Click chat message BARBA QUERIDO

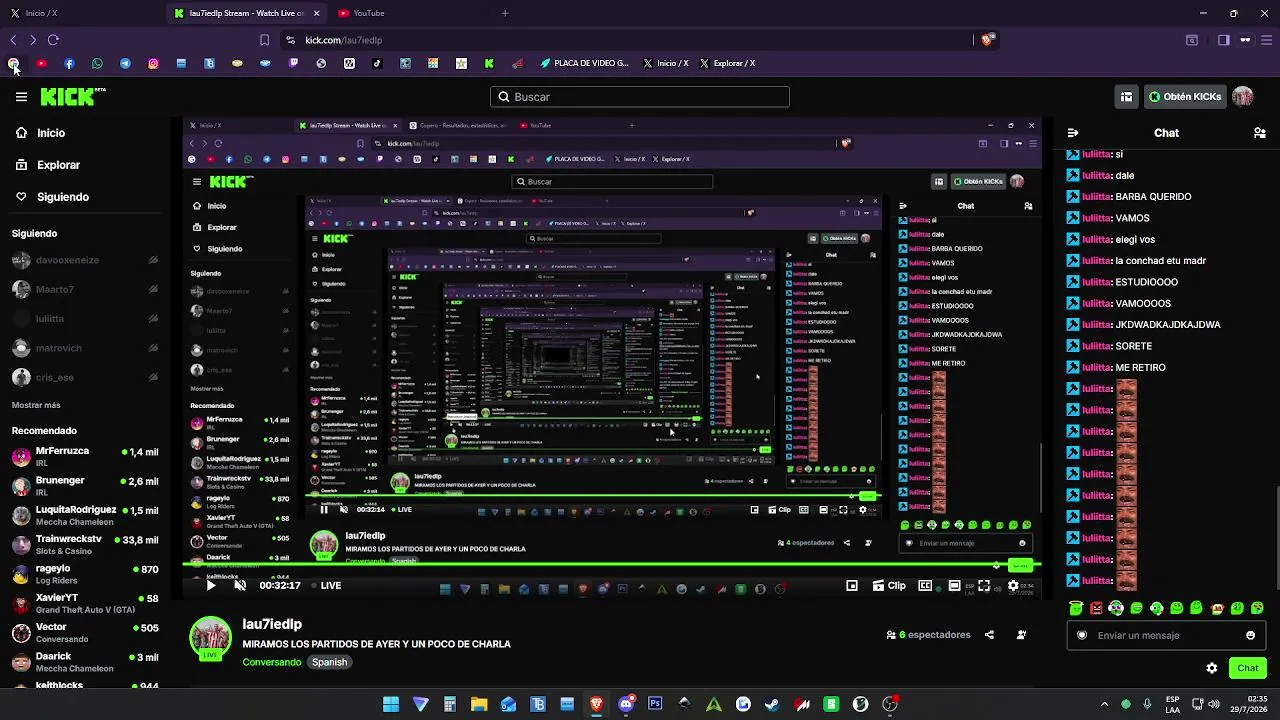click(1153, 197)
